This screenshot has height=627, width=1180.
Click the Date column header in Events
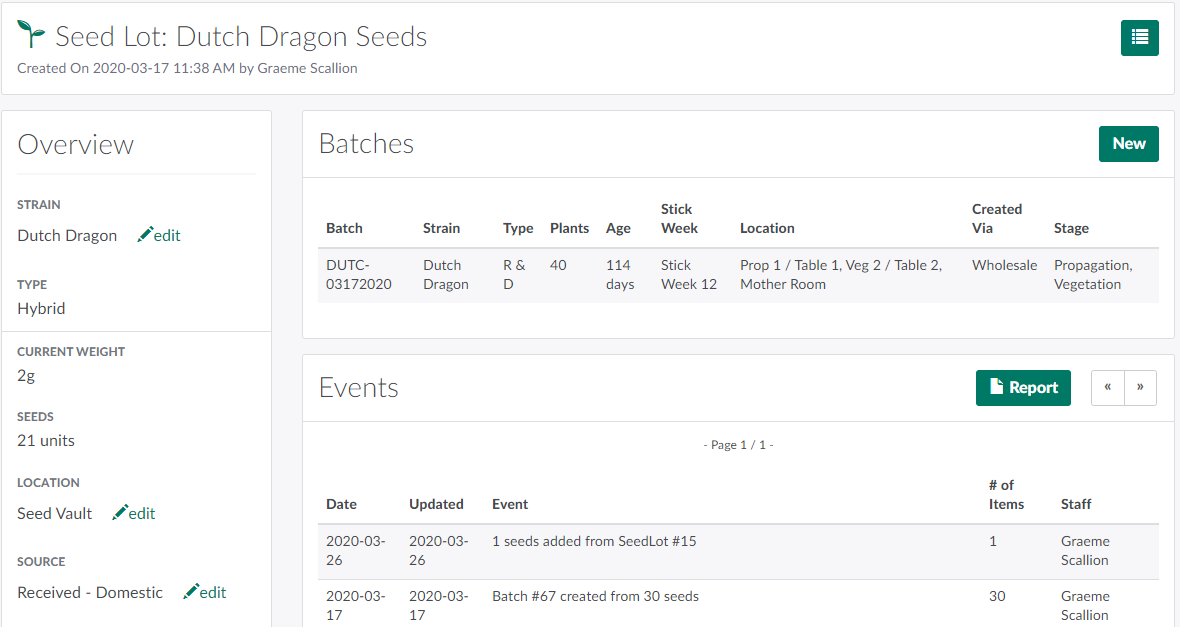[341, 504]
